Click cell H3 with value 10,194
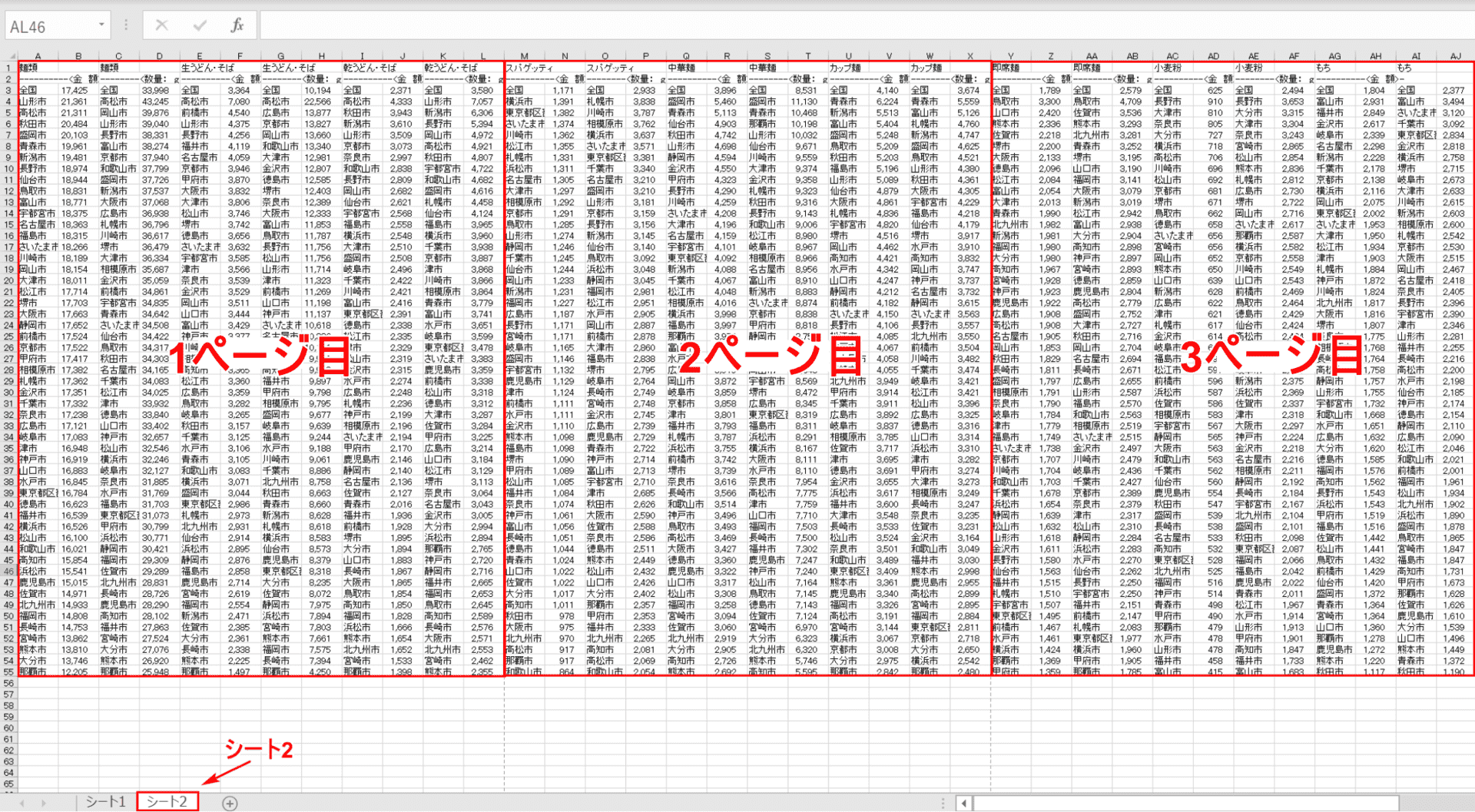Screen dimensions: 1475x812 point(321,90)
